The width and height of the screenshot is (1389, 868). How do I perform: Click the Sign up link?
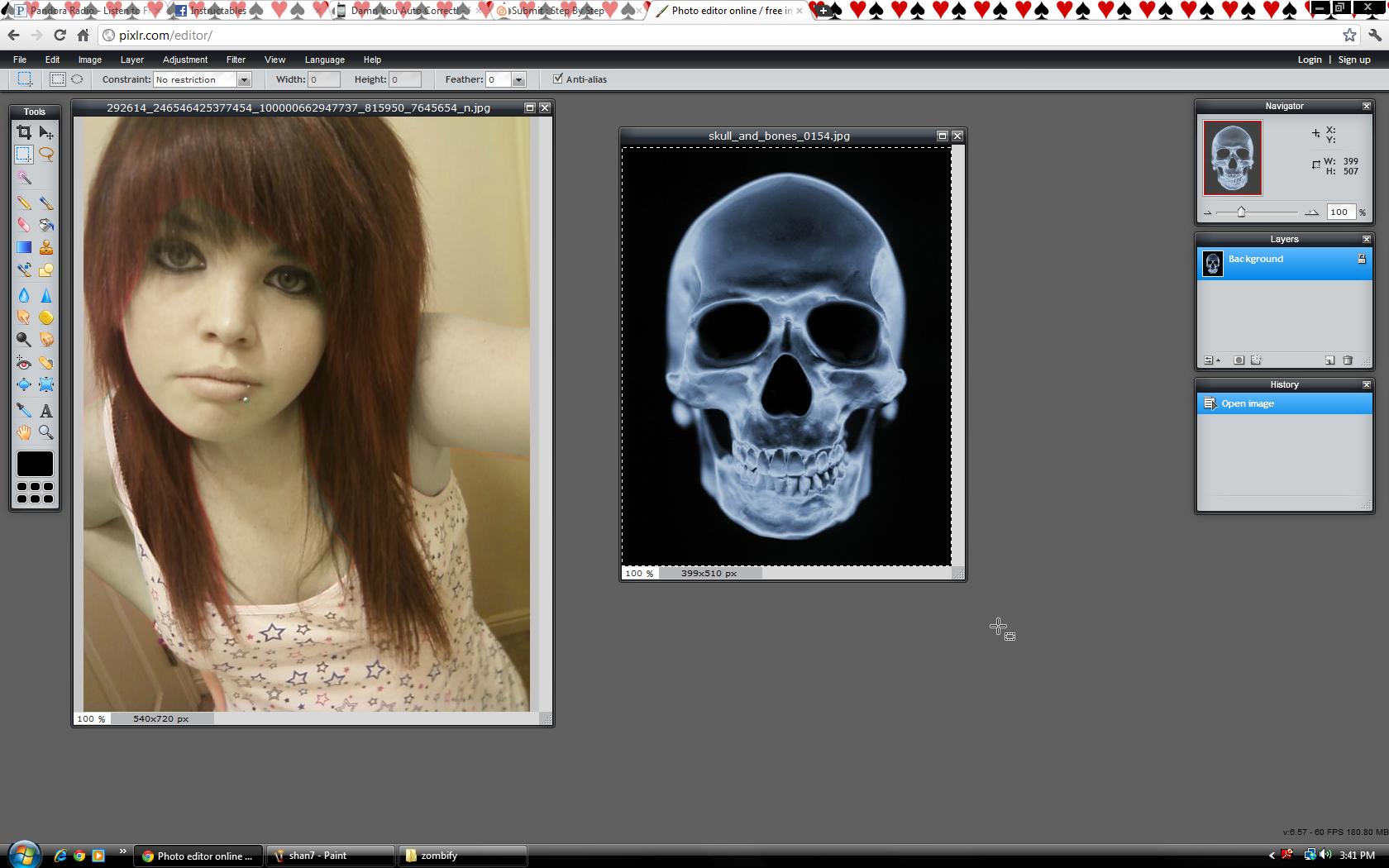click(x=1354, y=60)
